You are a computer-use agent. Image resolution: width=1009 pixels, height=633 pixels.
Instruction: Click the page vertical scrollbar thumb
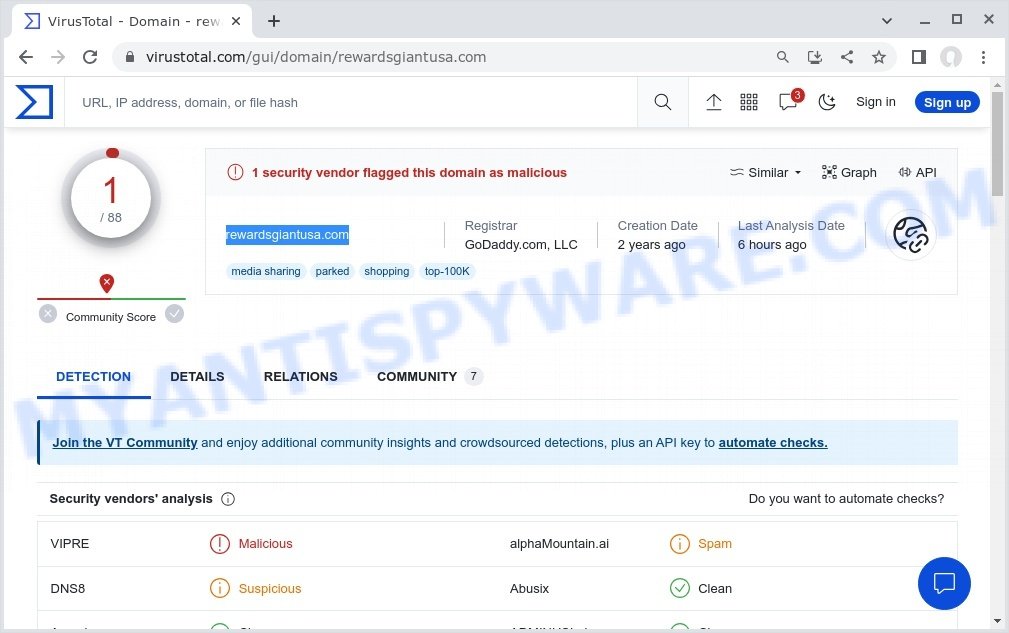[x=997, y=143]
